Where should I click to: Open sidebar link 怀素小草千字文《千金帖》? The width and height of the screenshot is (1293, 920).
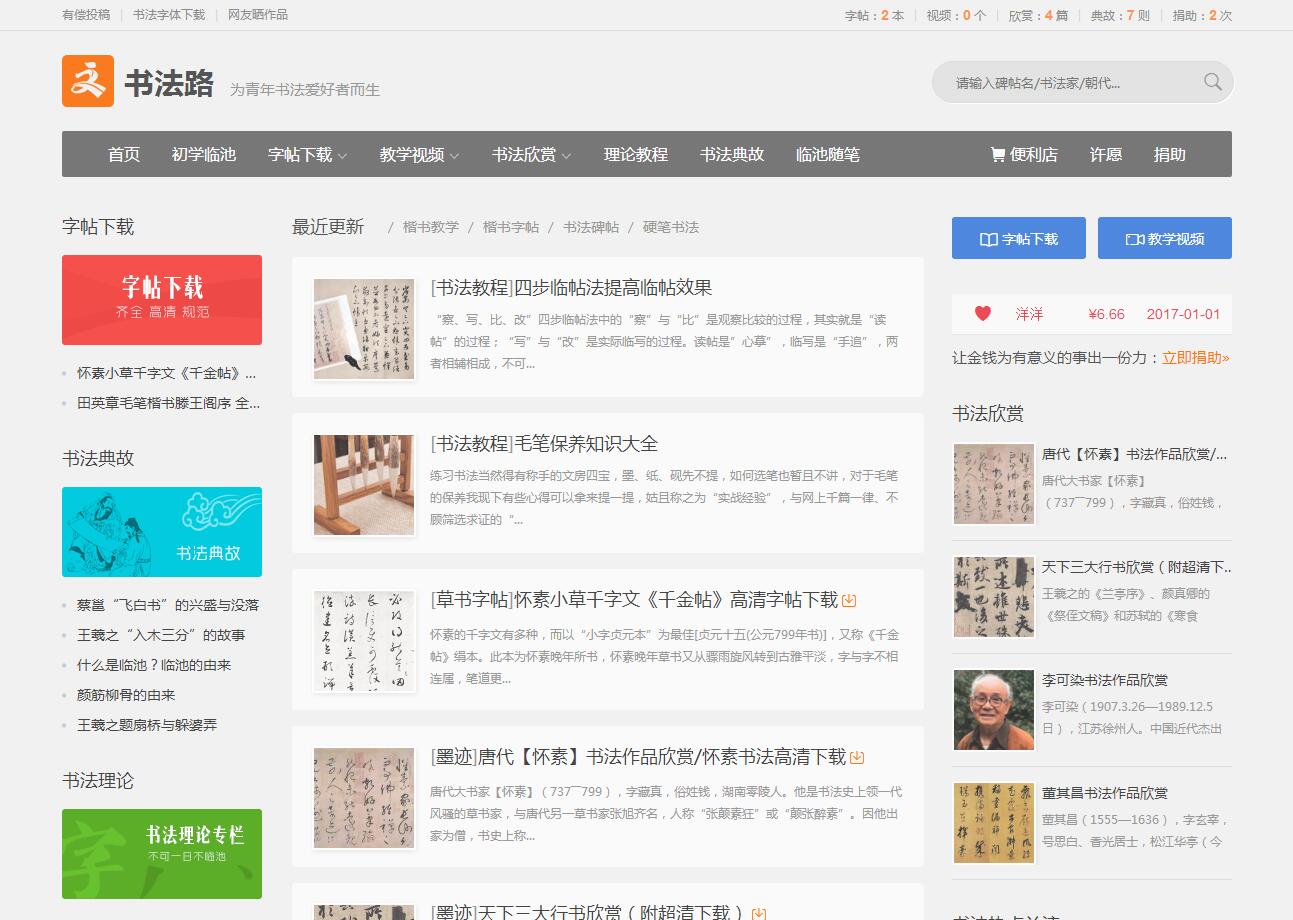pos(167,373)
